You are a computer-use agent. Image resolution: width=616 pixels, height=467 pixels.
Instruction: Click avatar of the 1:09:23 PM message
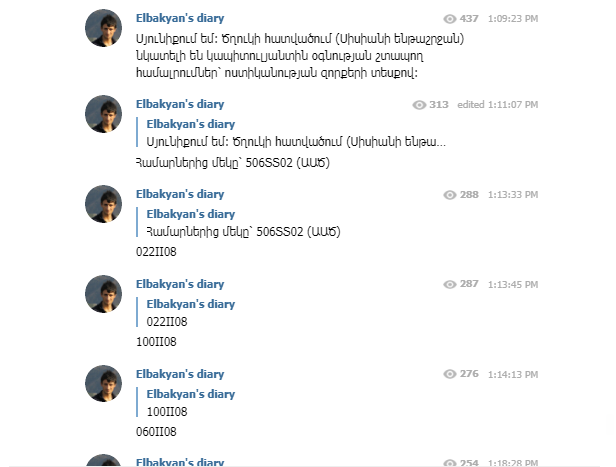click(x=103, y=28)
